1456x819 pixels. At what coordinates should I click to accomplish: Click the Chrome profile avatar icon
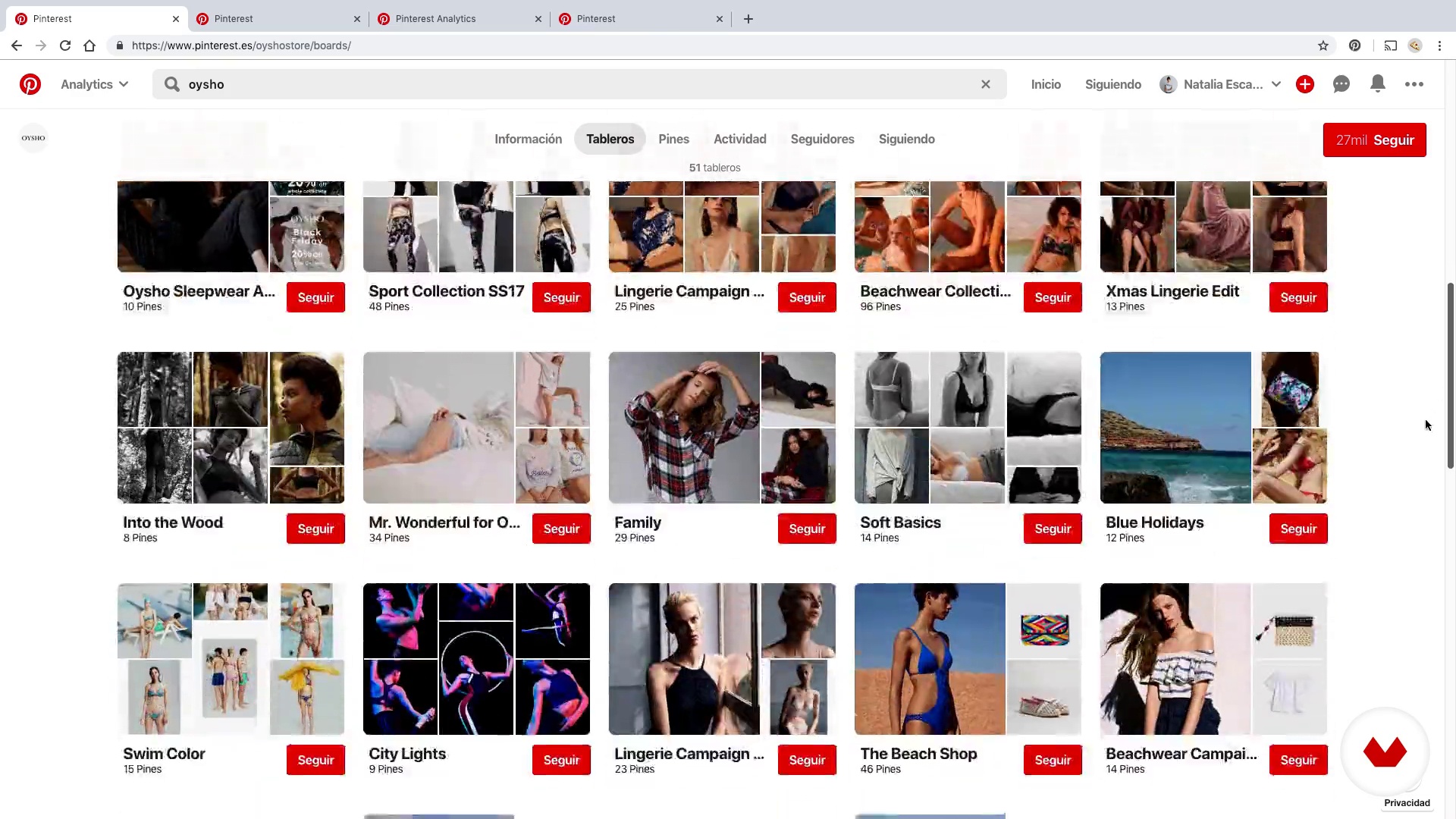tap(1415, 45)
